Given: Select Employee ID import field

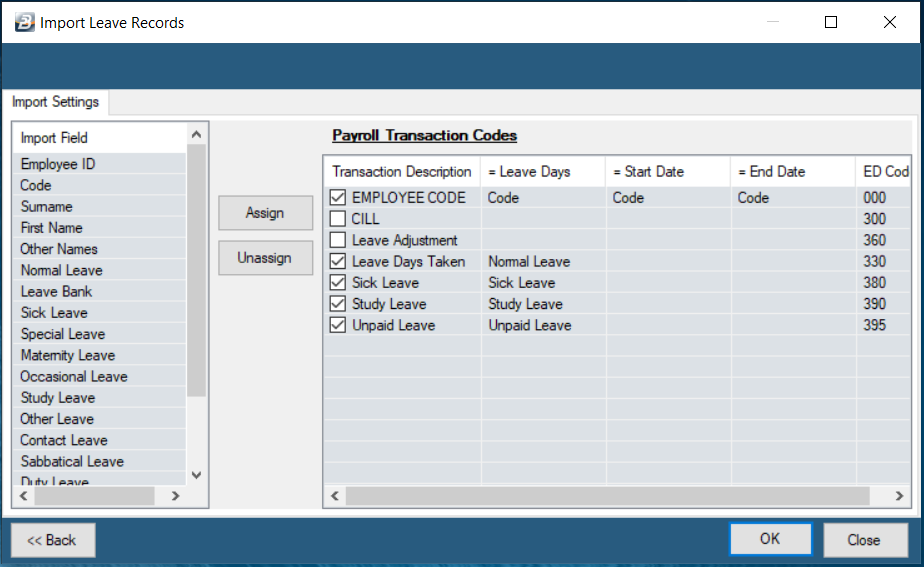Looking at the screenshot, I should tap(100, 164).
